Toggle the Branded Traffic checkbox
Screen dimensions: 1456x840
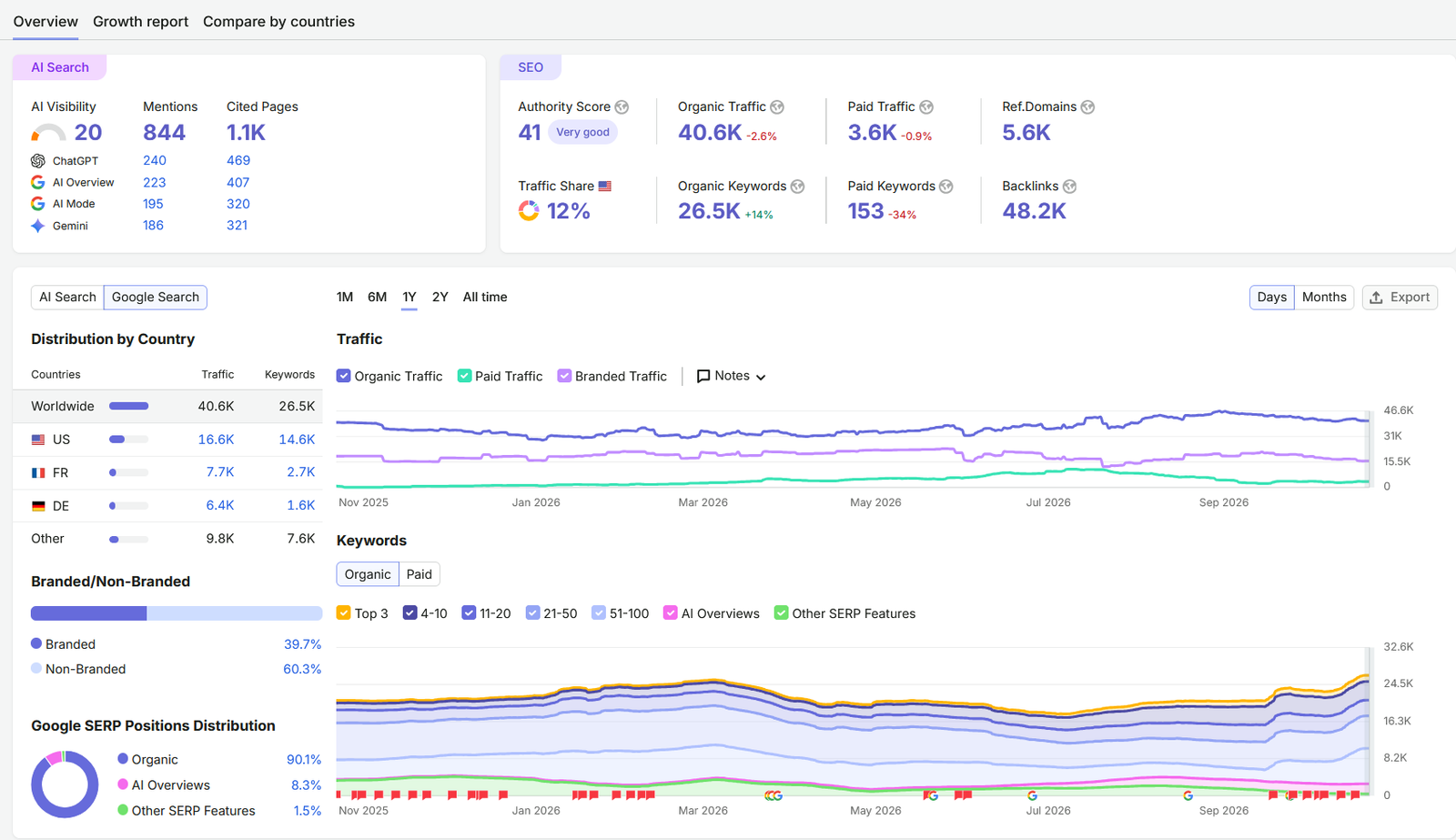tap(564, 376)
